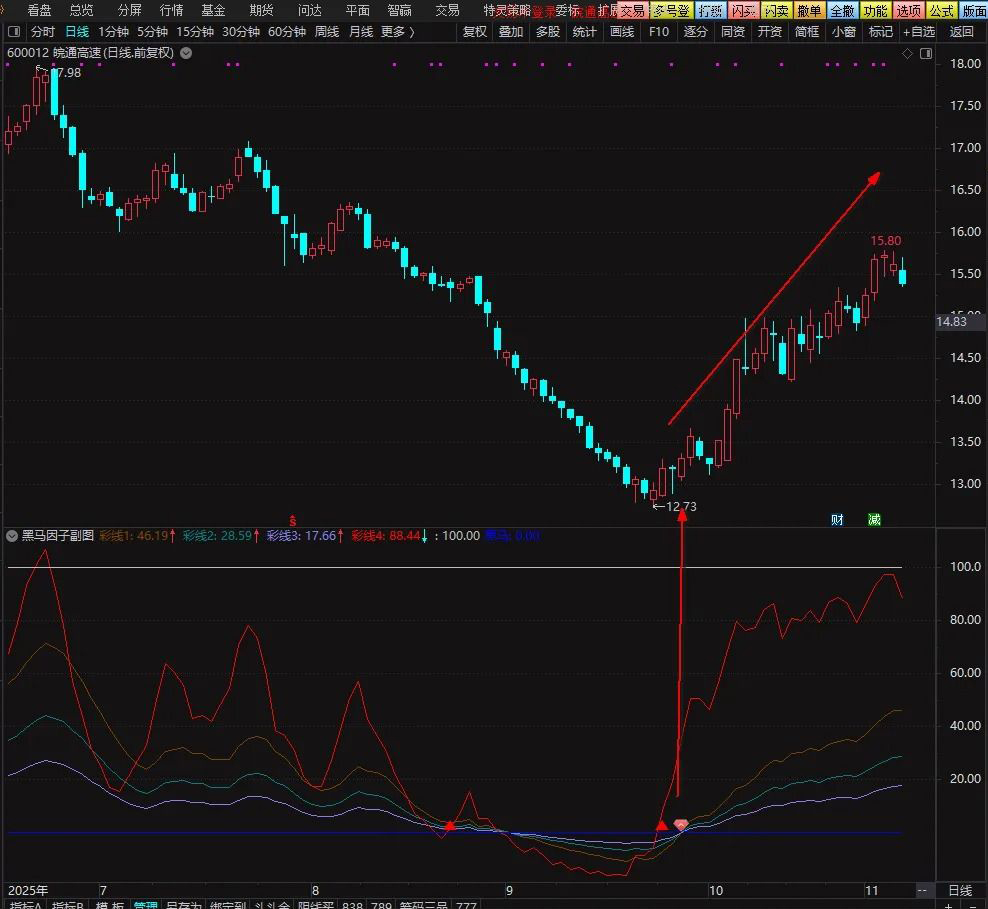This screenshot has height=909, width=988.
Task: Open the 行情 menu
Action: point(172,10)
